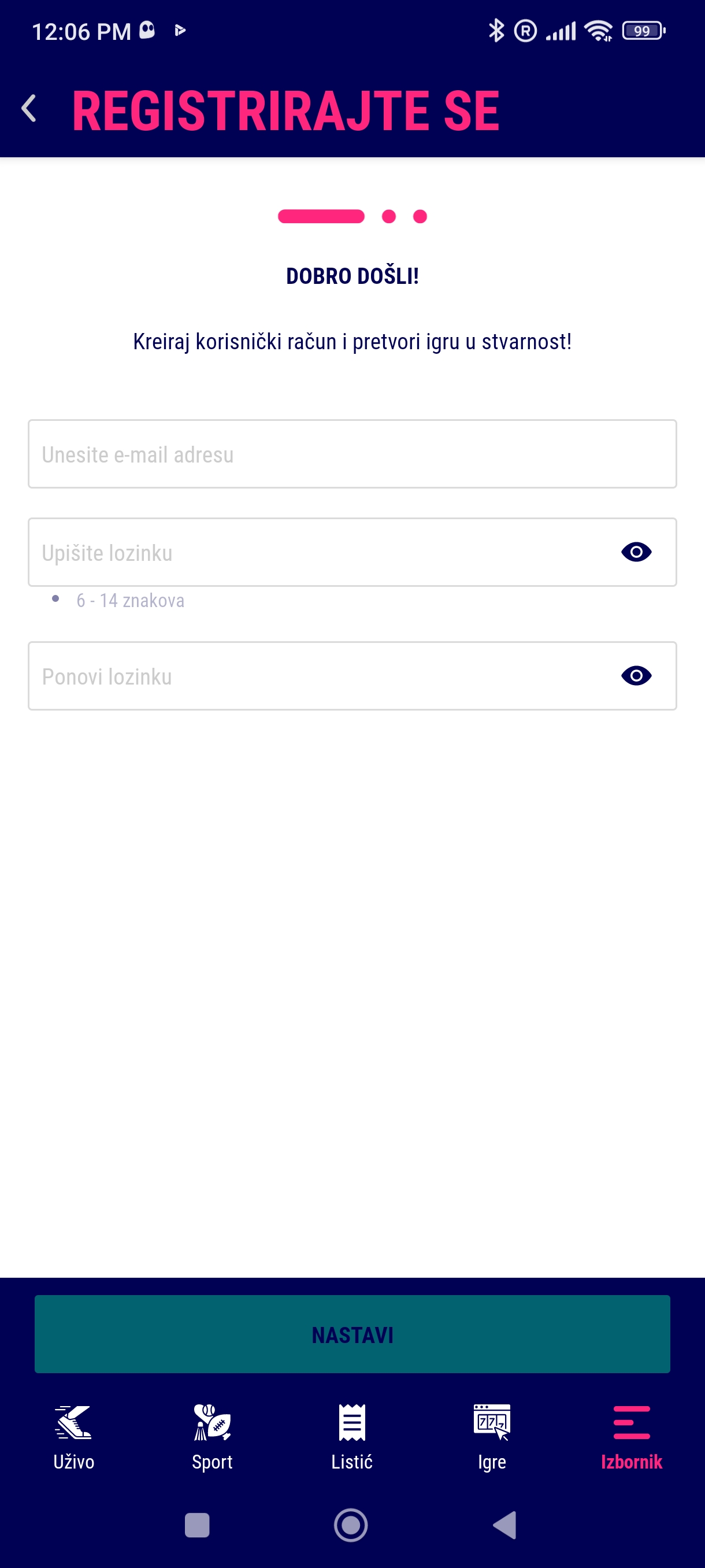
Task: Tap the battery indicator in status bar
Action: 644,31
